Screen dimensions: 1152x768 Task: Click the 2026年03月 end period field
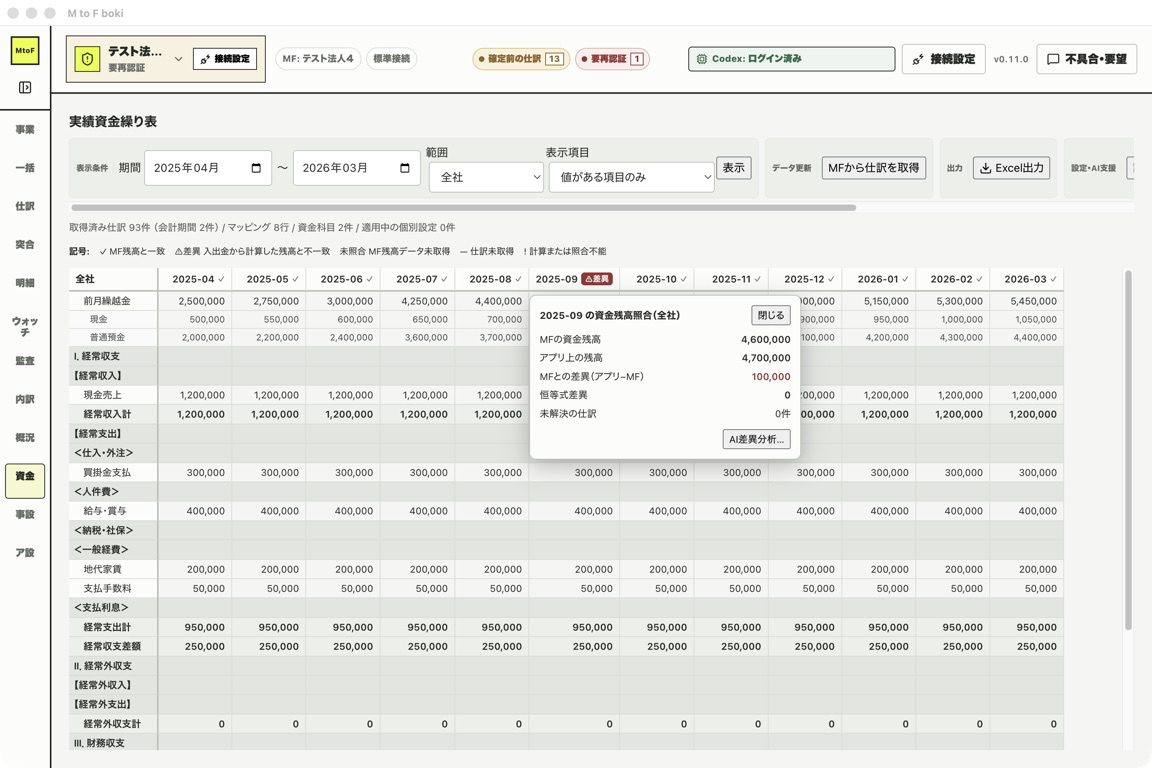357,168
